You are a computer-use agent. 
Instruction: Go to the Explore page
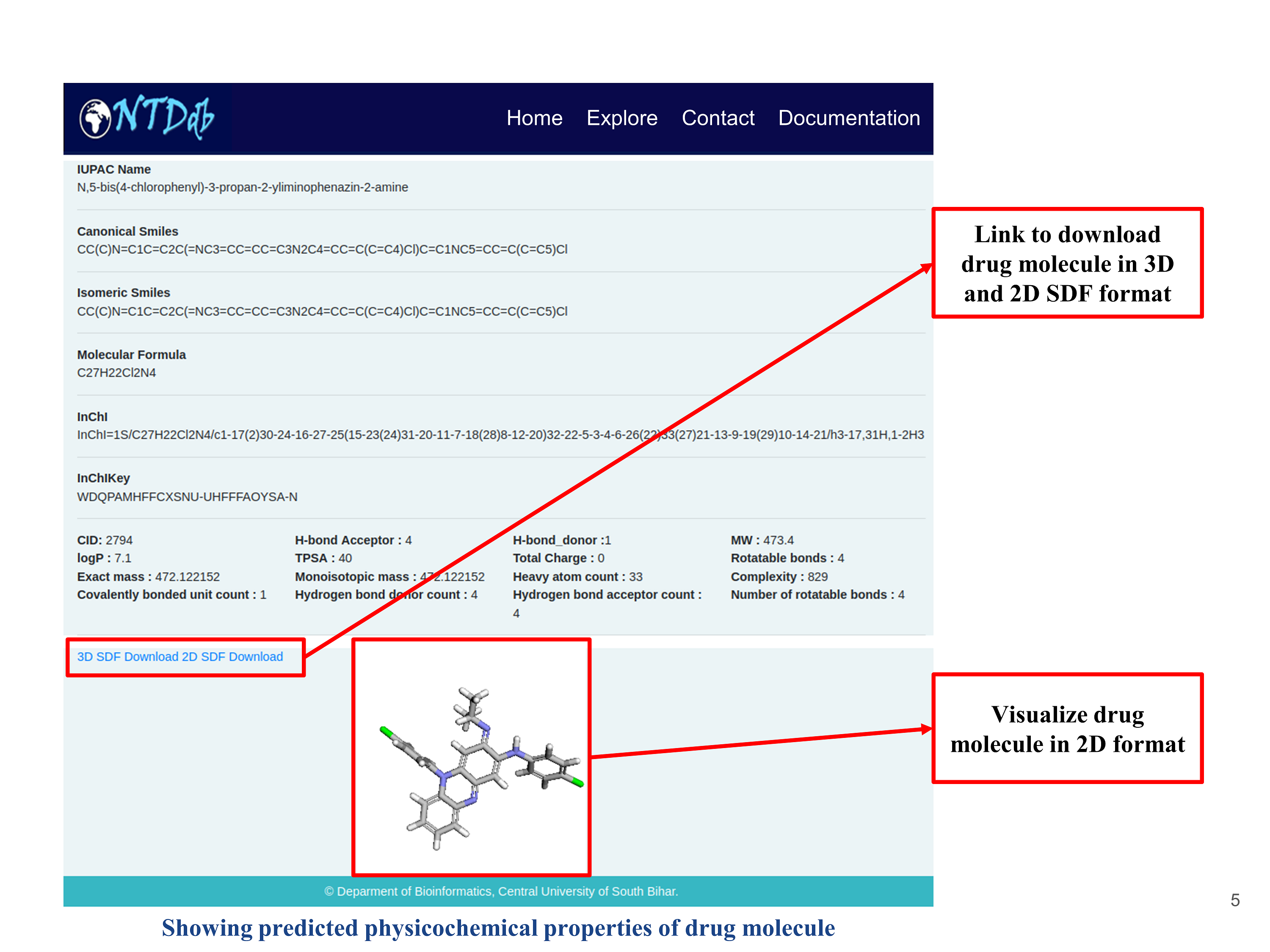pos(622,118)
